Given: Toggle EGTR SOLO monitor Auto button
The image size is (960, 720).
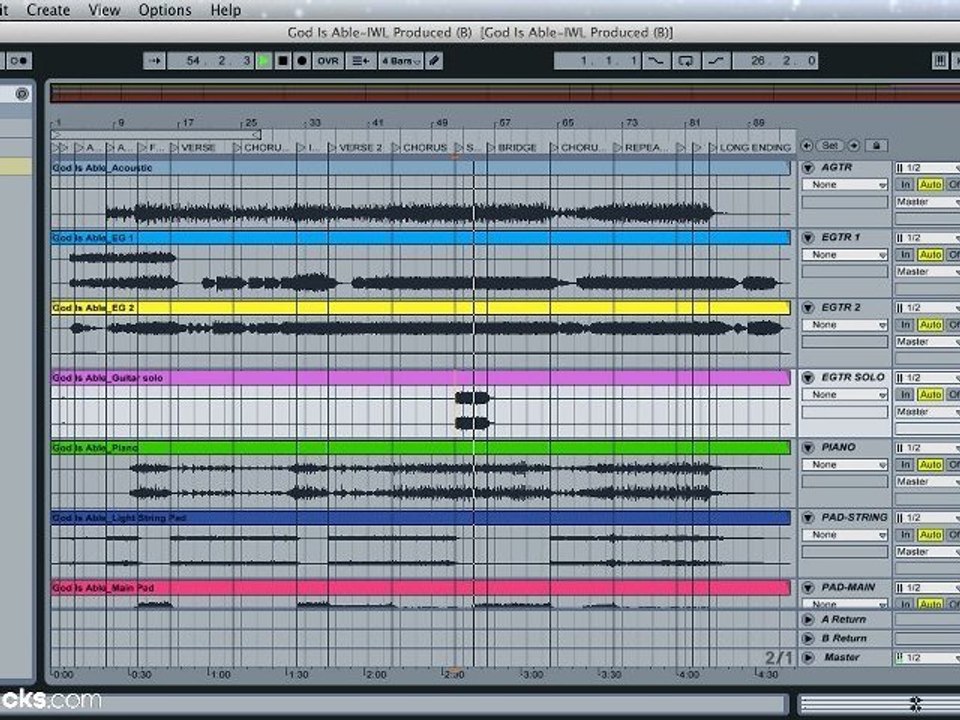Looking at the screenshot, I should [x=930, y=395].
